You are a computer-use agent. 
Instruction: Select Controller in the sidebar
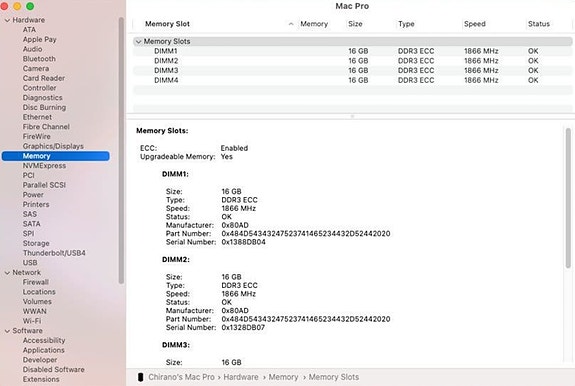40,88
